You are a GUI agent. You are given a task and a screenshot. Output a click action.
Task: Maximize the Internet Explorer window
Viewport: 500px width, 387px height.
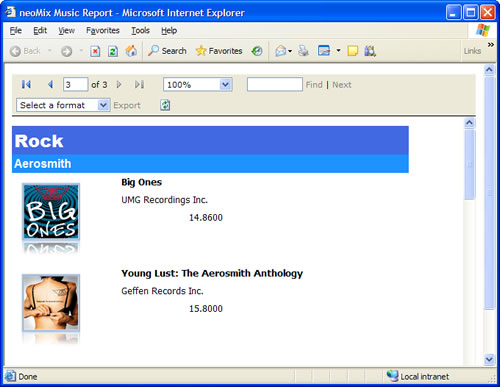(471, 13)
